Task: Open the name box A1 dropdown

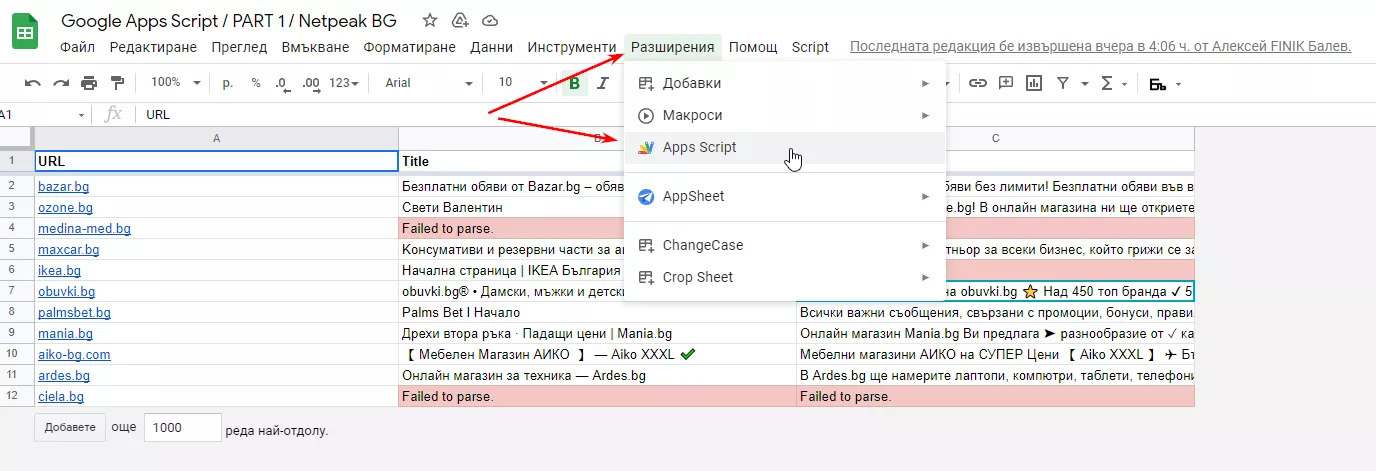Action: click(81, 114)
